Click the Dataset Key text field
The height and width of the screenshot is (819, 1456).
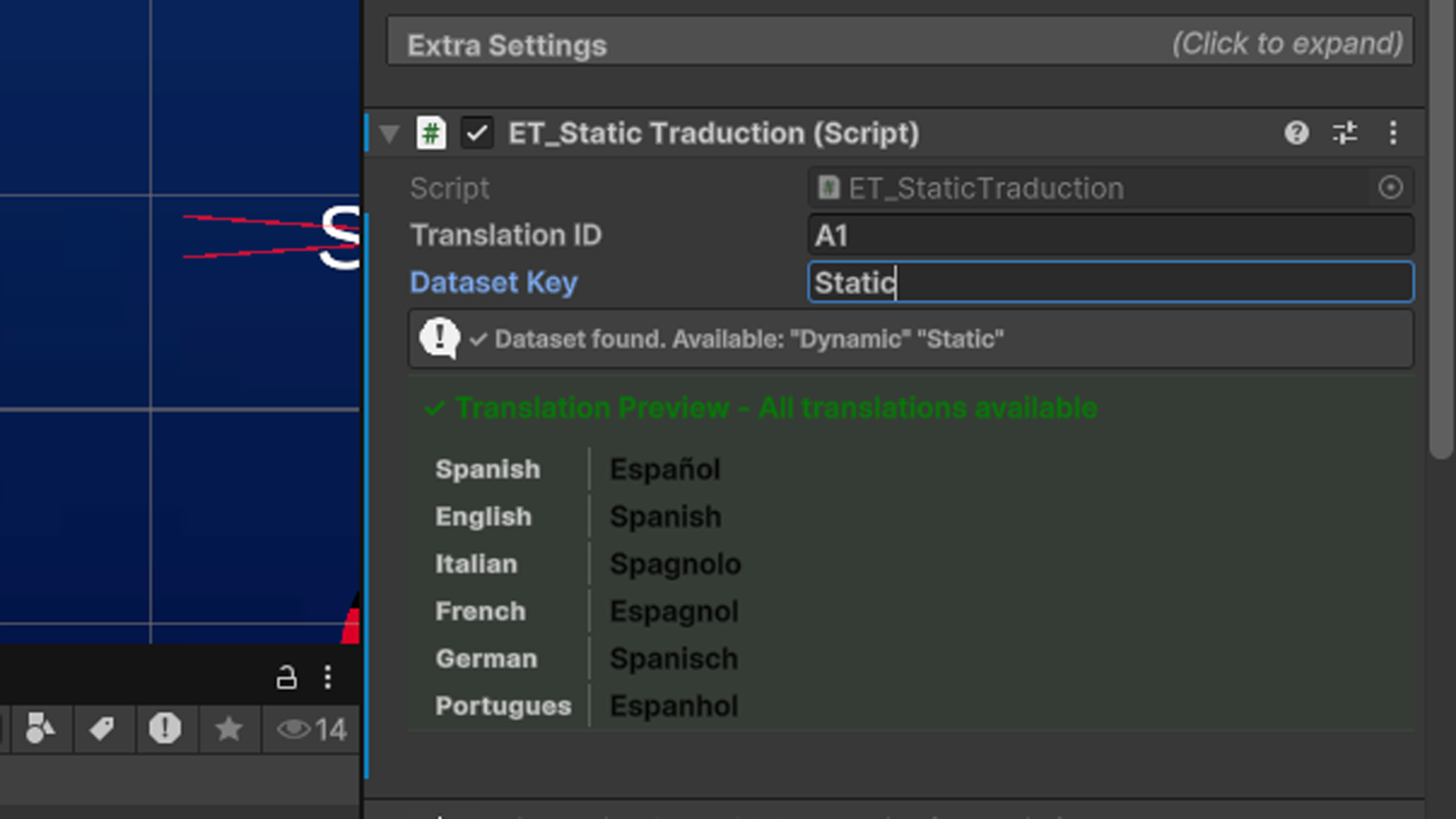pos(1109,282)
